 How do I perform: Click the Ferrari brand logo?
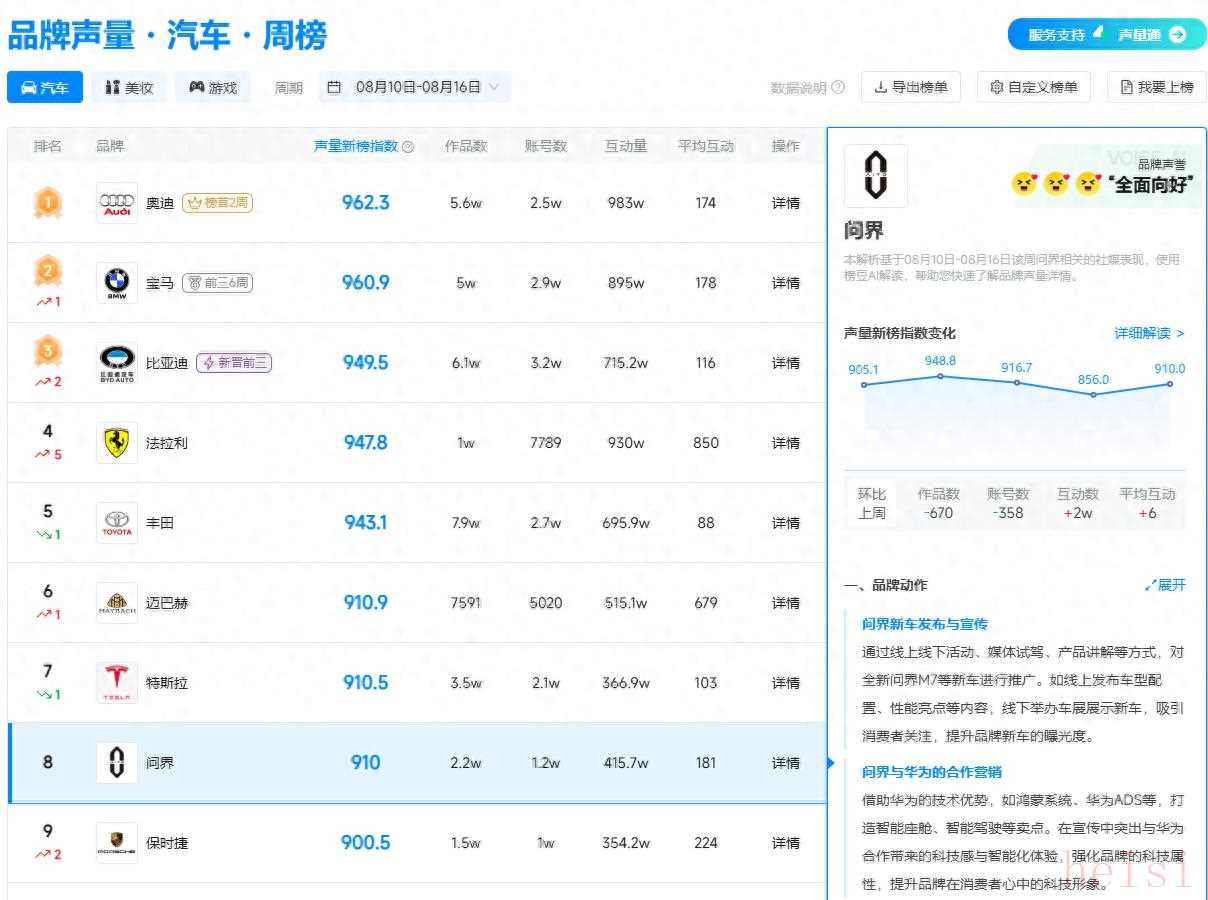117,443
